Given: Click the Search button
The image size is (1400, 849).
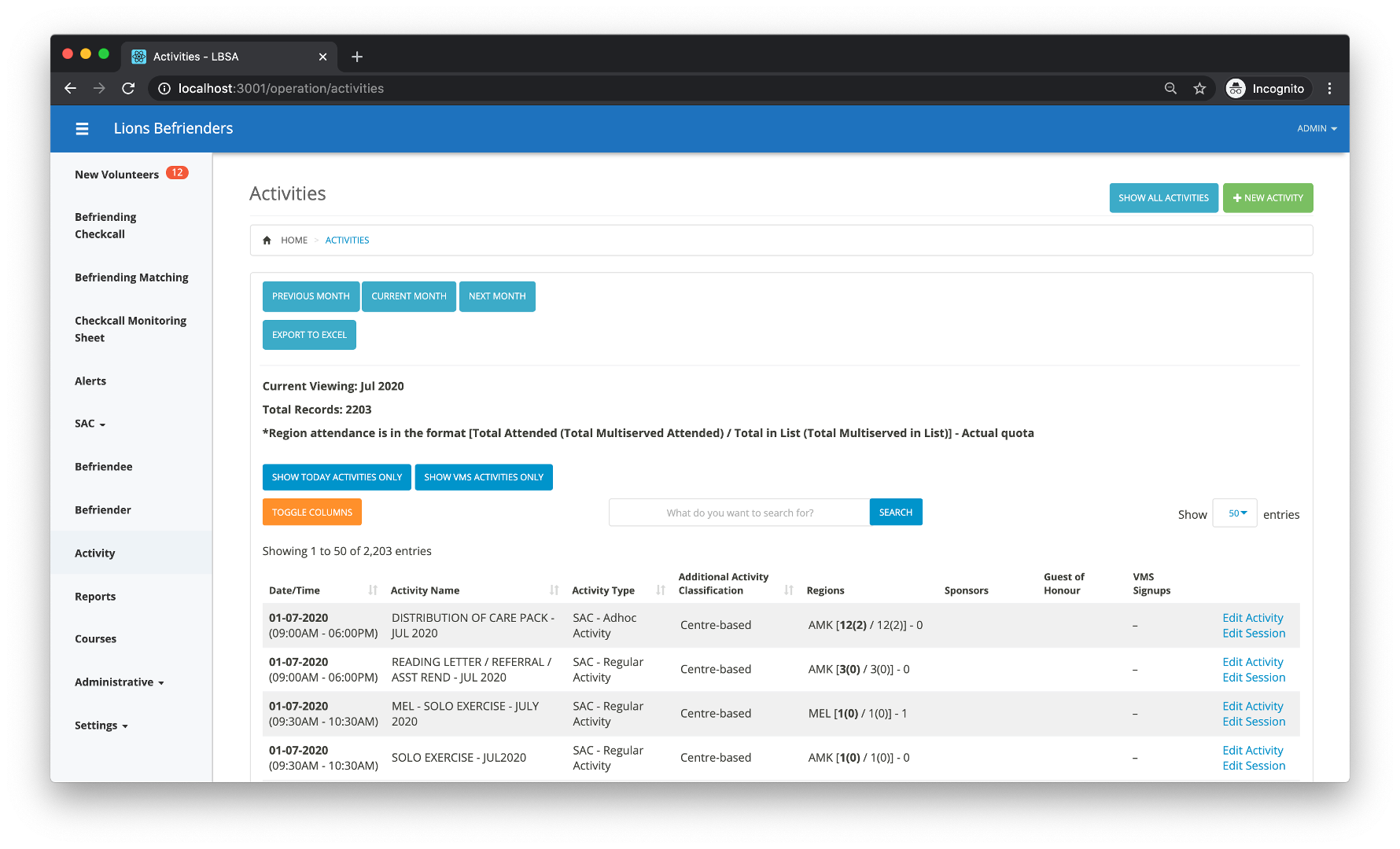Looking at the screenshot, I should [x=896, y=513].
